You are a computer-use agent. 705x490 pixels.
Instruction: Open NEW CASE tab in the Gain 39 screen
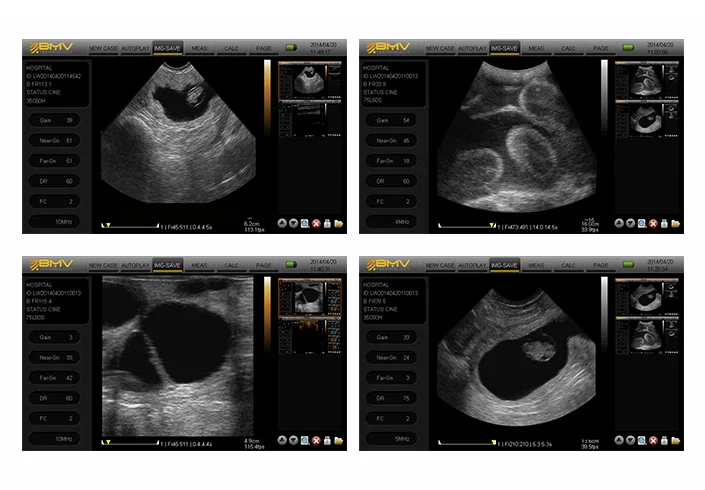(103, 48)
